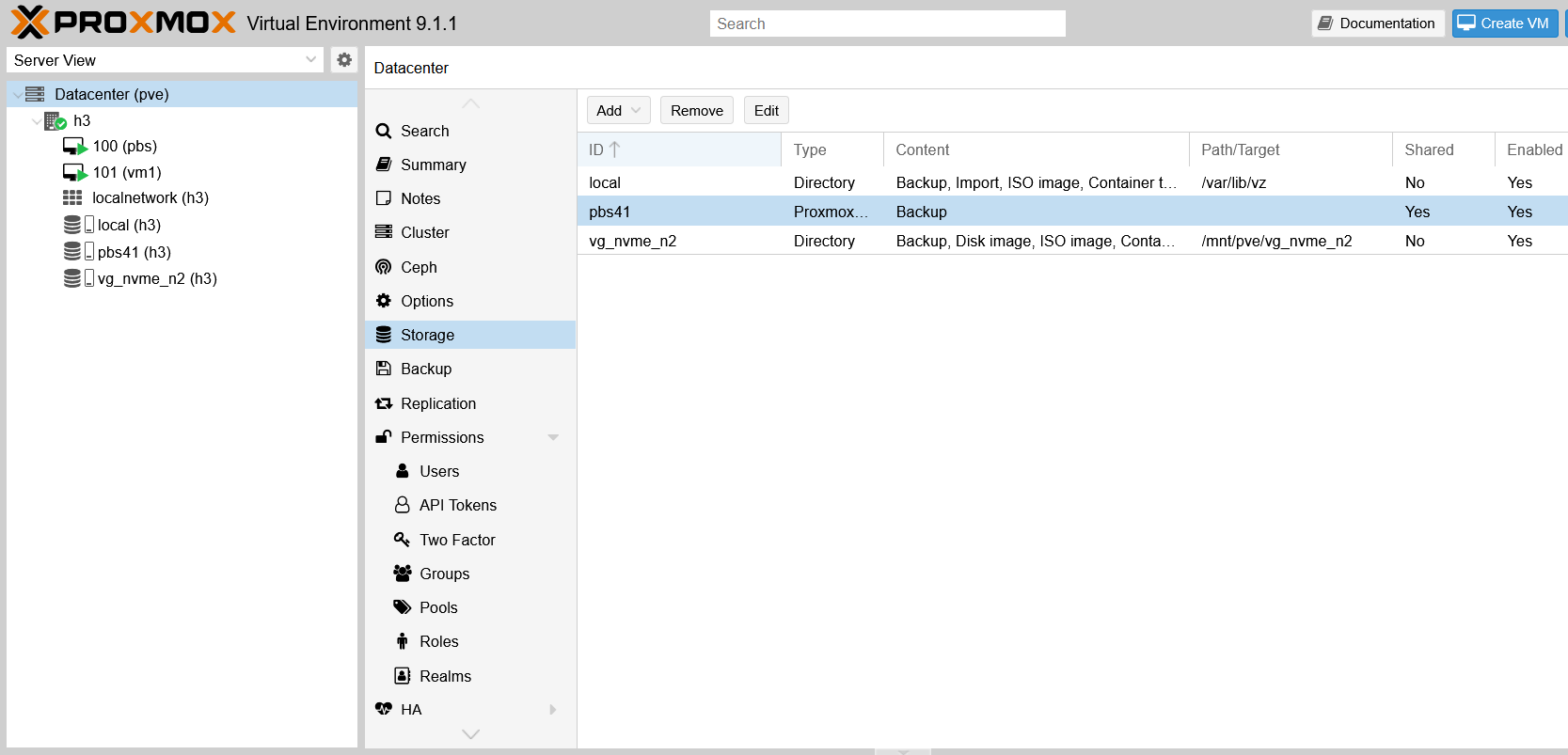Click the VM 101 (vm1) monitor icon

pos(74,173)
